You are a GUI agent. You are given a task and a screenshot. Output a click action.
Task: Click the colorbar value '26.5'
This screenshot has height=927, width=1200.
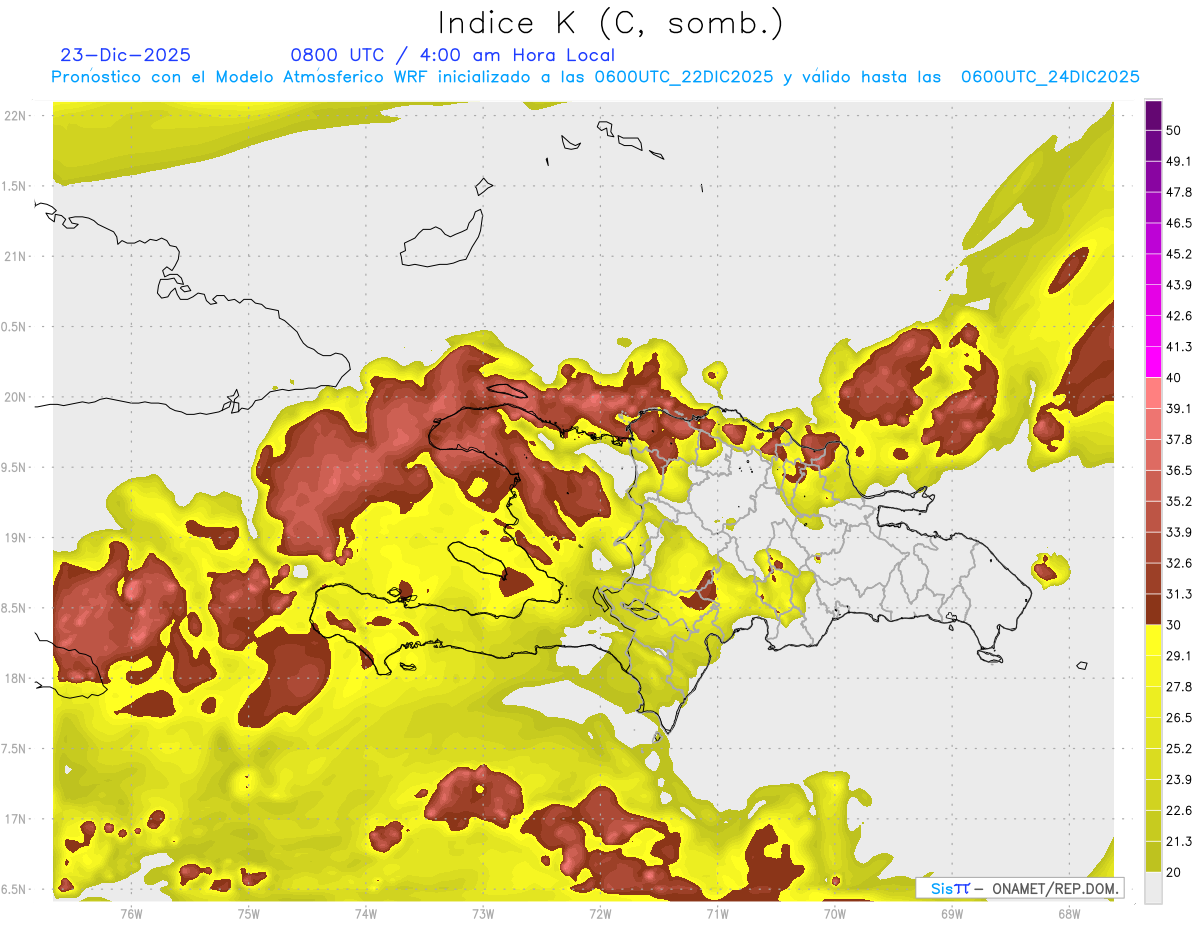[1179, 718]
